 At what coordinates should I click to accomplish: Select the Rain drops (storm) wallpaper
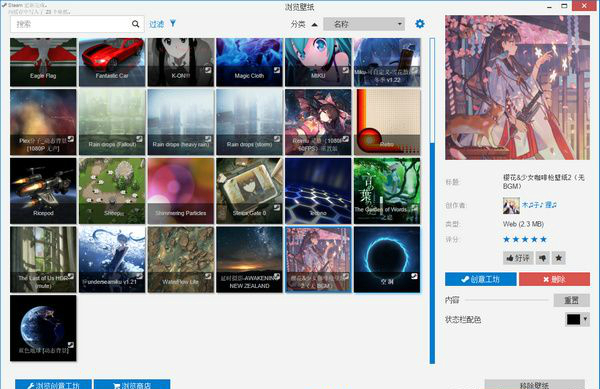click(x=249, y=122)
